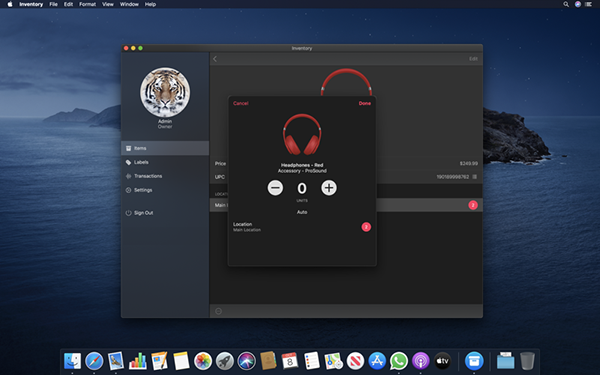This screenshot has height=375, width=600.
Task: Open Calendar from the dock
Action: click(x=290, y=360)
